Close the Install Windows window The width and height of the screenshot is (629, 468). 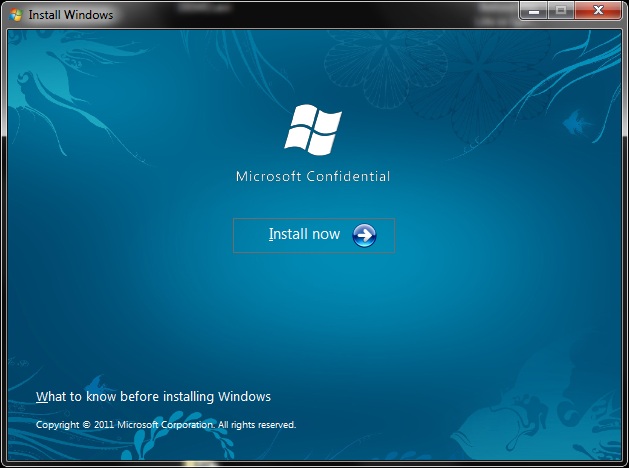coord(598,11)
